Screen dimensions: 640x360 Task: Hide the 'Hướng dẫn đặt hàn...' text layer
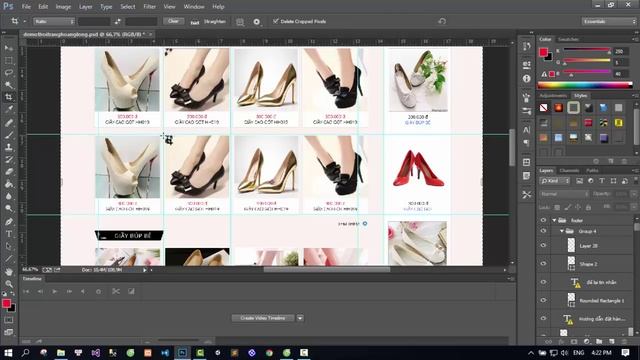coord(543,318)
